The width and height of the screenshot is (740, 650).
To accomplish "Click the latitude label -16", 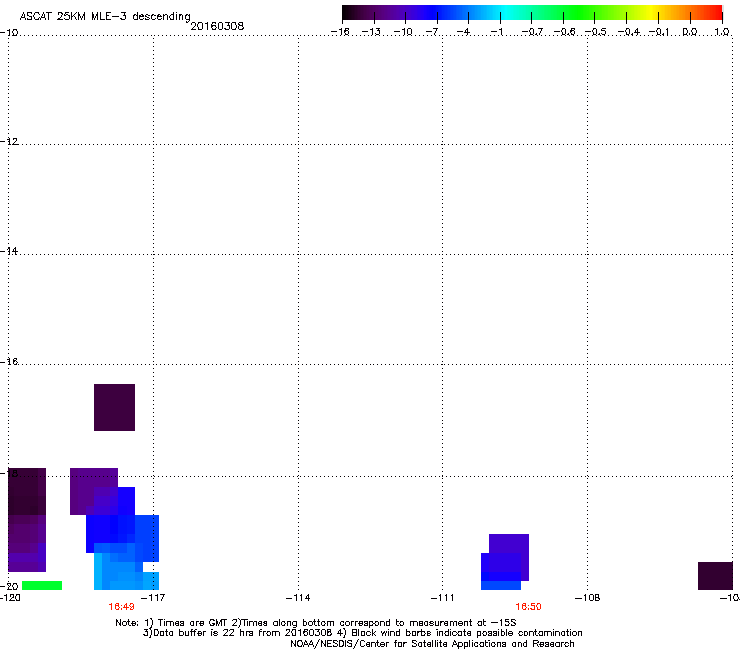I will coord(9,362).
